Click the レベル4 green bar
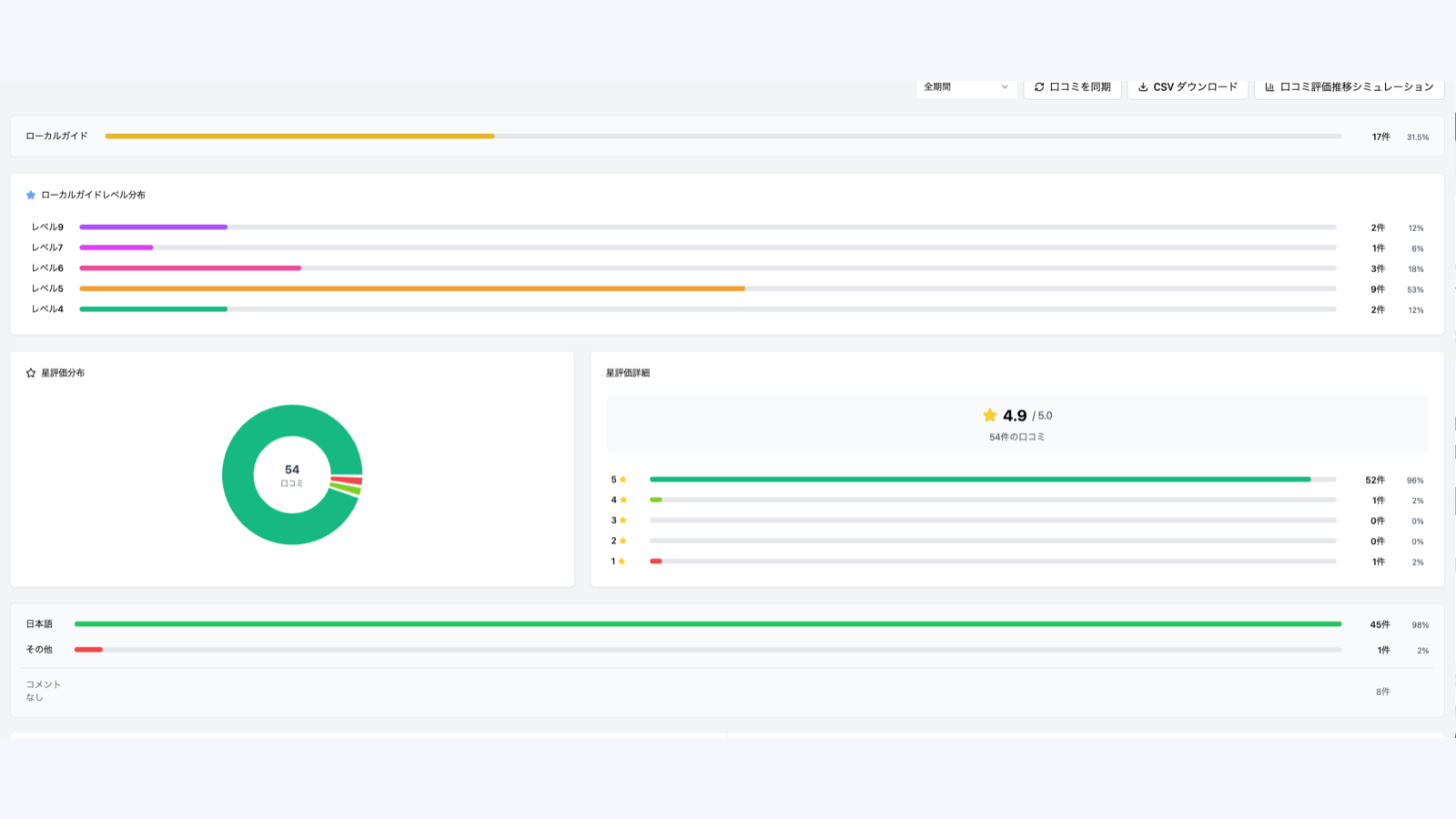This screenshot has height=819, width=1456. tap(153, 309)
